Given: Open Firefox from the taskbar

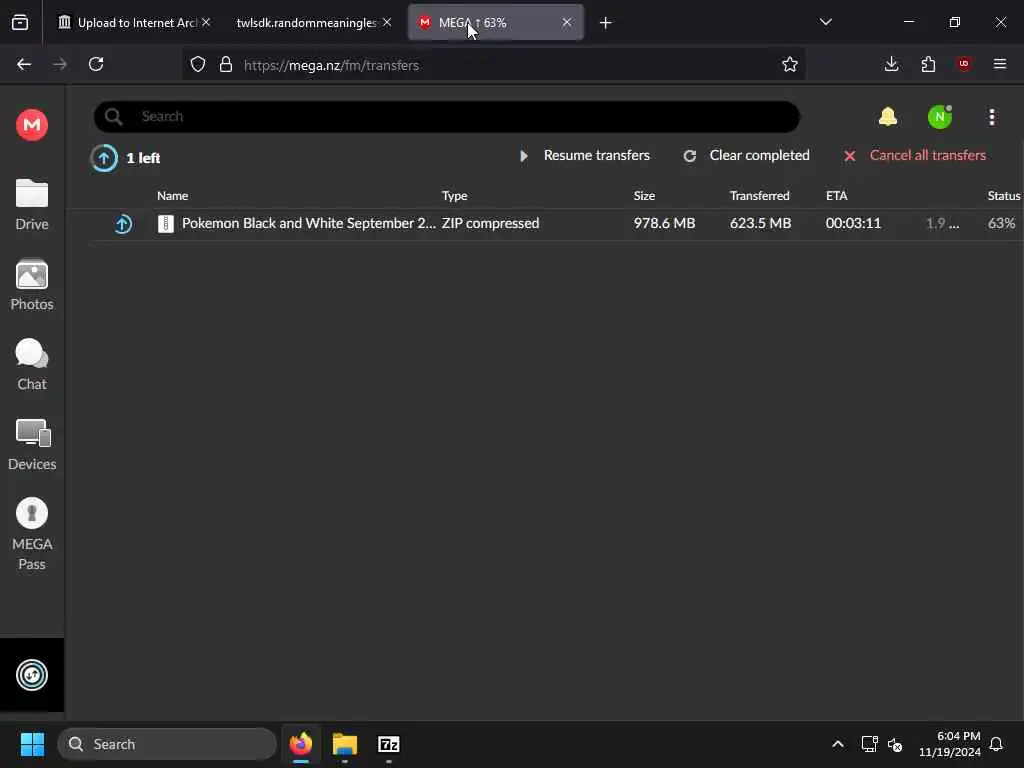Looking at the screenshot, I should point(300,744).
